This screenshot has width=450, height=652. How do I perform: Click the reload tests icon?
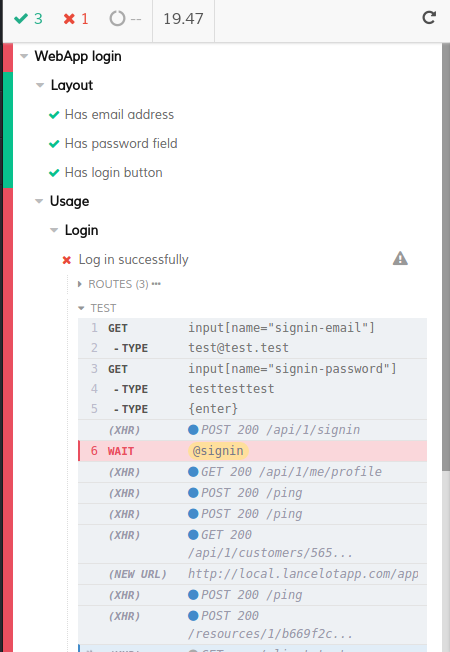click(429, 18)
